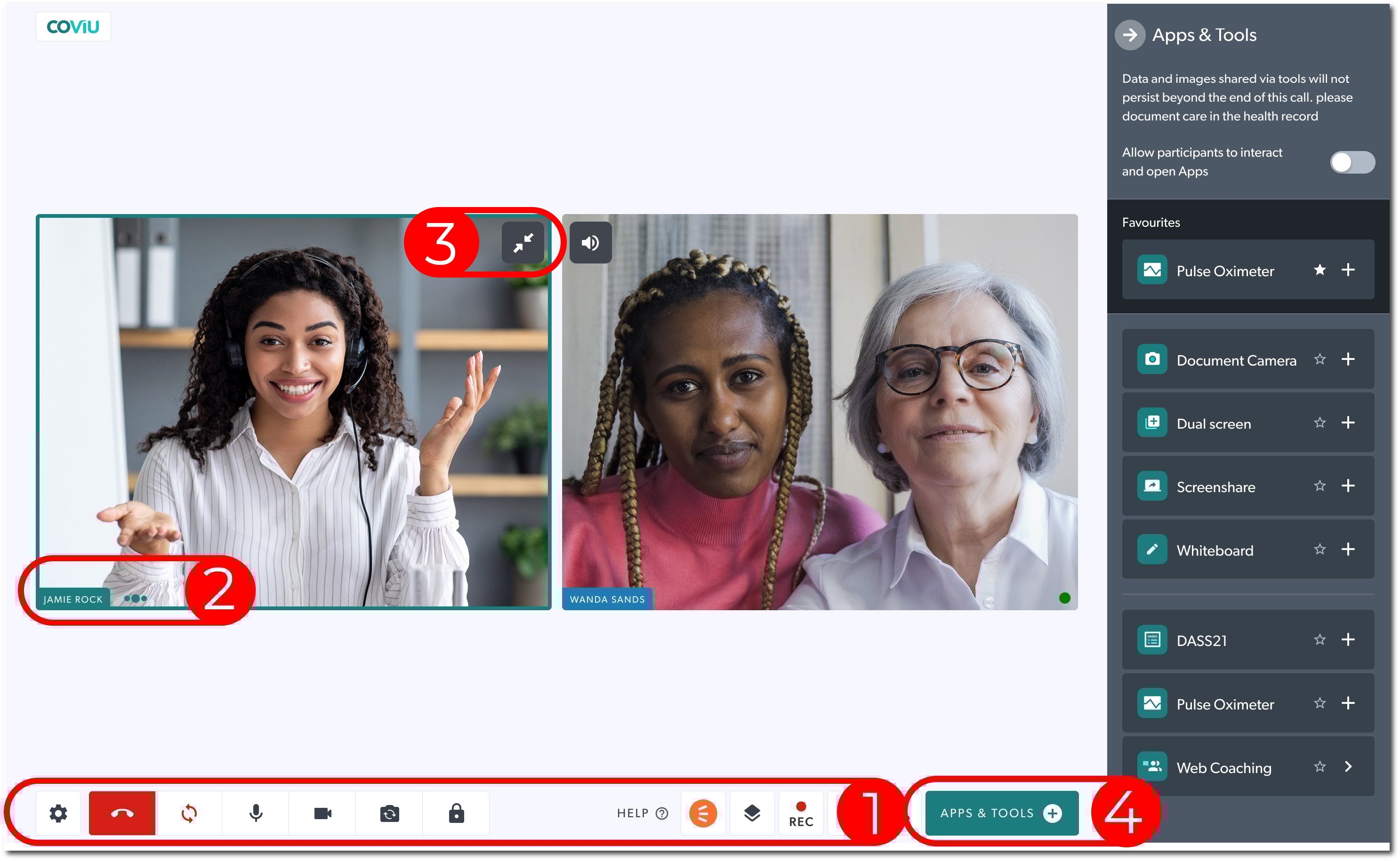
Task: Click the refresh connections icon
Action: click(x=189, y=813)
